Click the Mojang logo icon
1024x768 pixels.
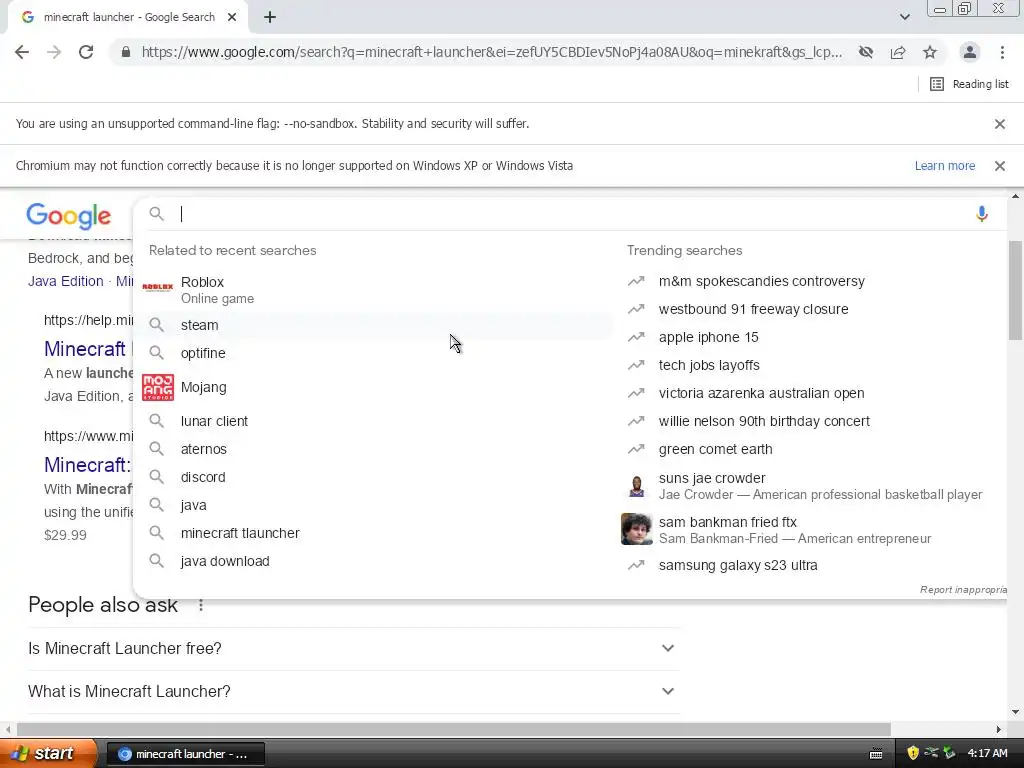[x=158, y=387]
